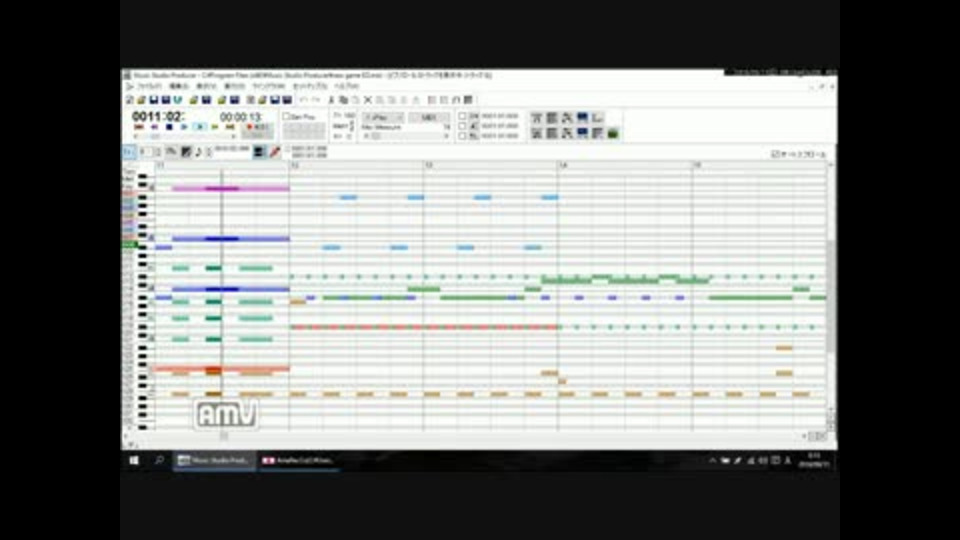Click the New file toolbar icon
Viewport: 960px width, 540px height.
(129, 100)
